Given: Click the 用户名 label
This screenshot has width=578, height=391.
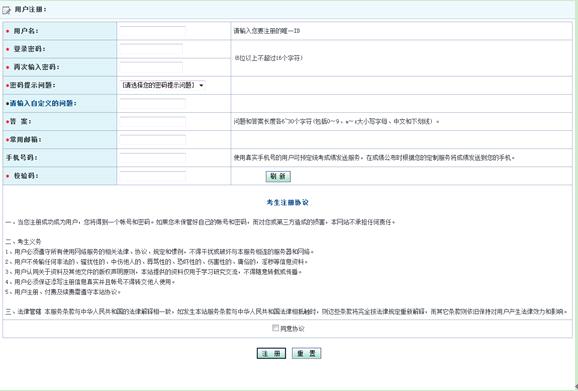Looking at the screenshot, I should click(26, 31).
